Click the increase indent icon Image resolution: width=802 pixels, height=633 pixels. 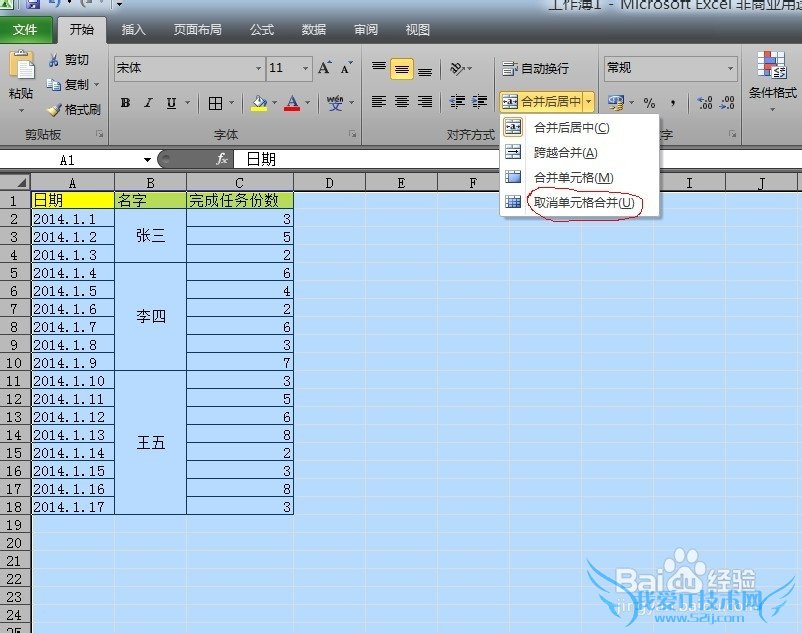(478, 102)
